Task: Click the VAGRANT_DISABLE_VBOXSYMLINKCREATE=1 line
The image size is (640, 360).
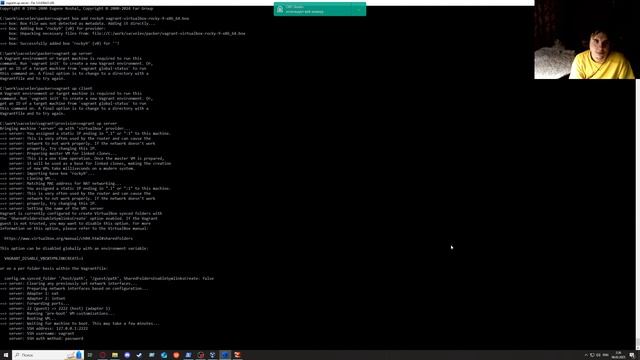Action: 44,258
